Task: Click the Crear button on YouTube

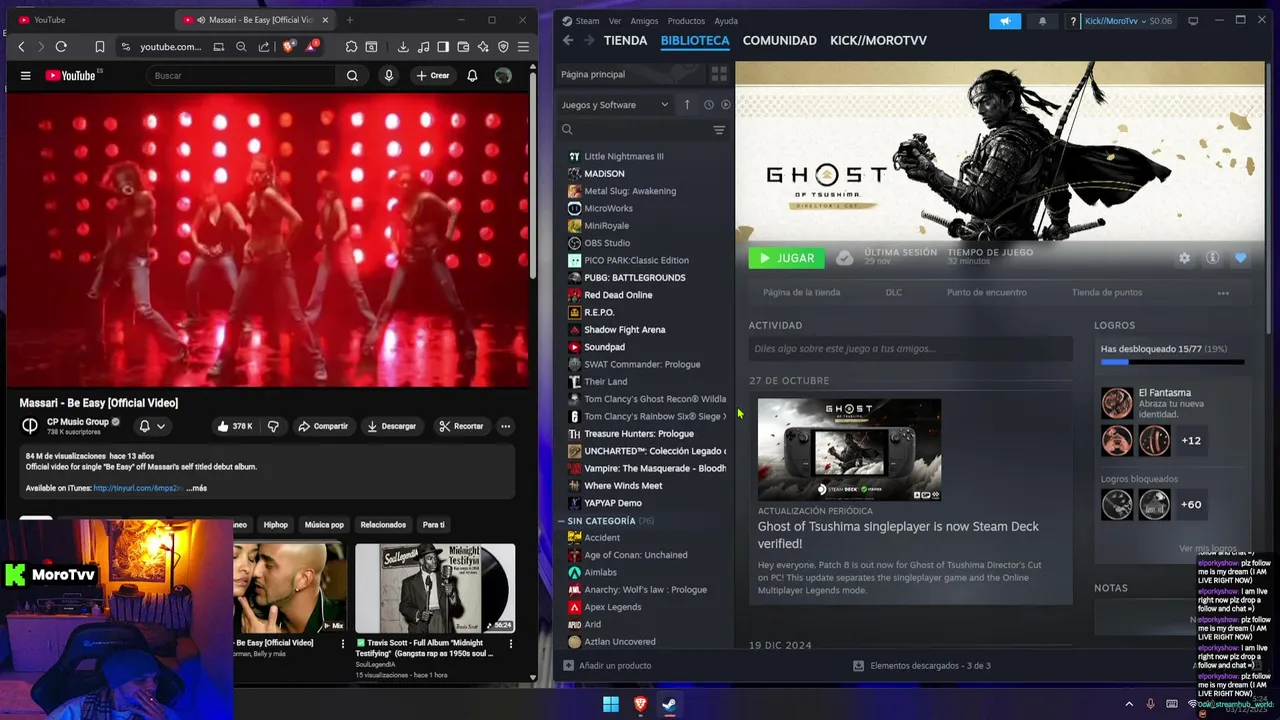Action: [432, 76]
